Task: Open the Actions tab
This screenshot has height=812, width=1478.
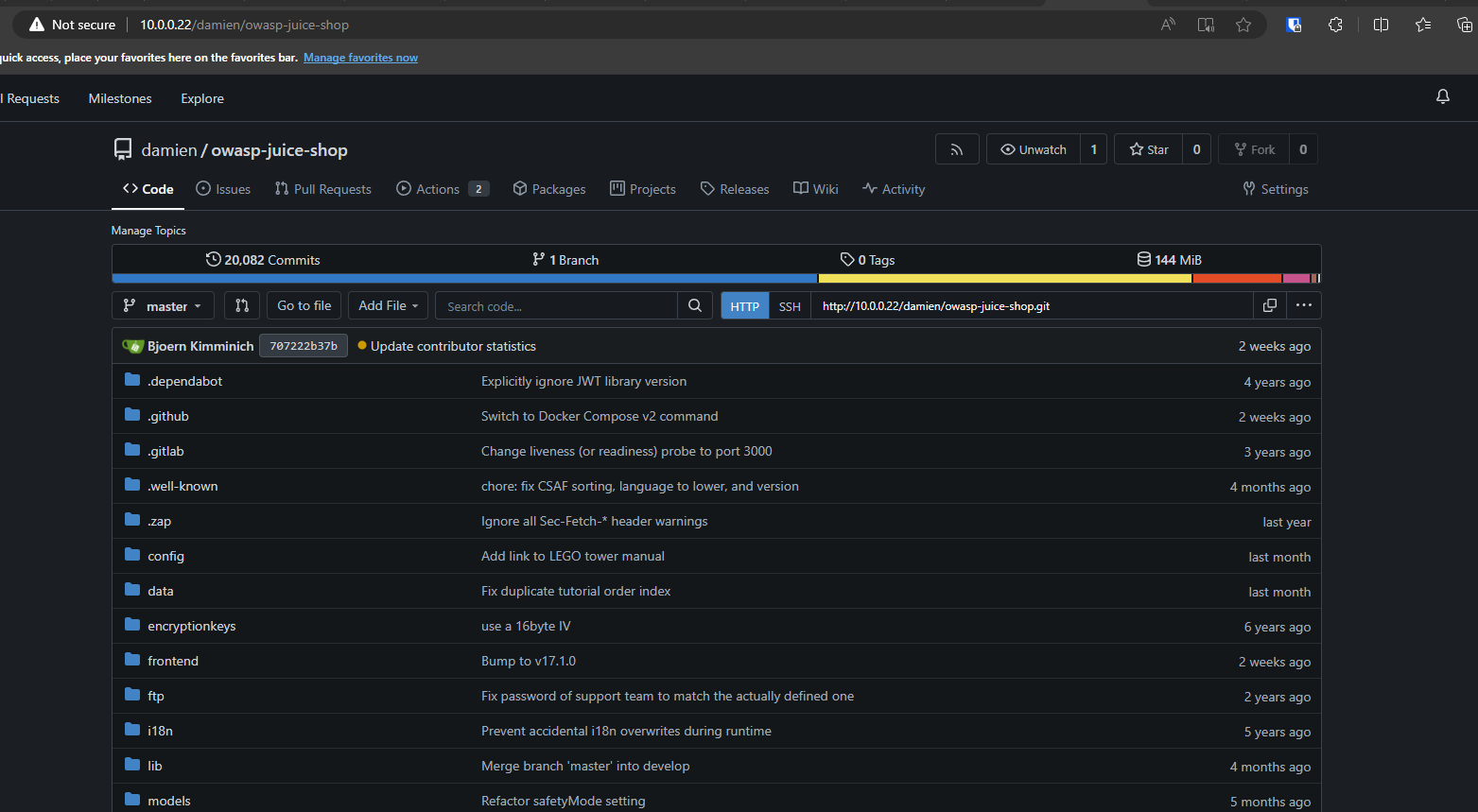Action: [x=428, y=189]
